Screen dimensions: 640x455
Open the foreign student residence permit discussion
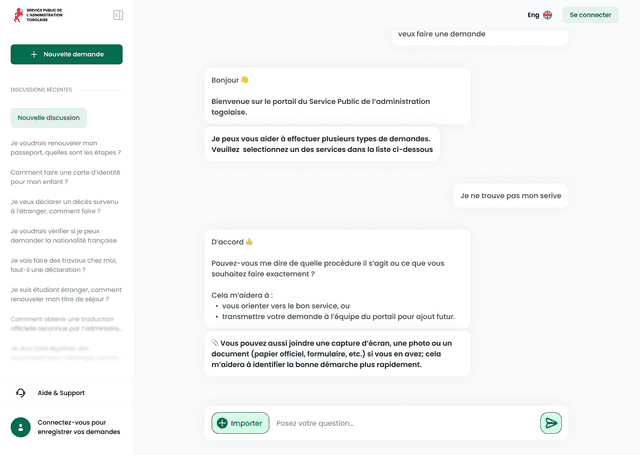point(66,295)
